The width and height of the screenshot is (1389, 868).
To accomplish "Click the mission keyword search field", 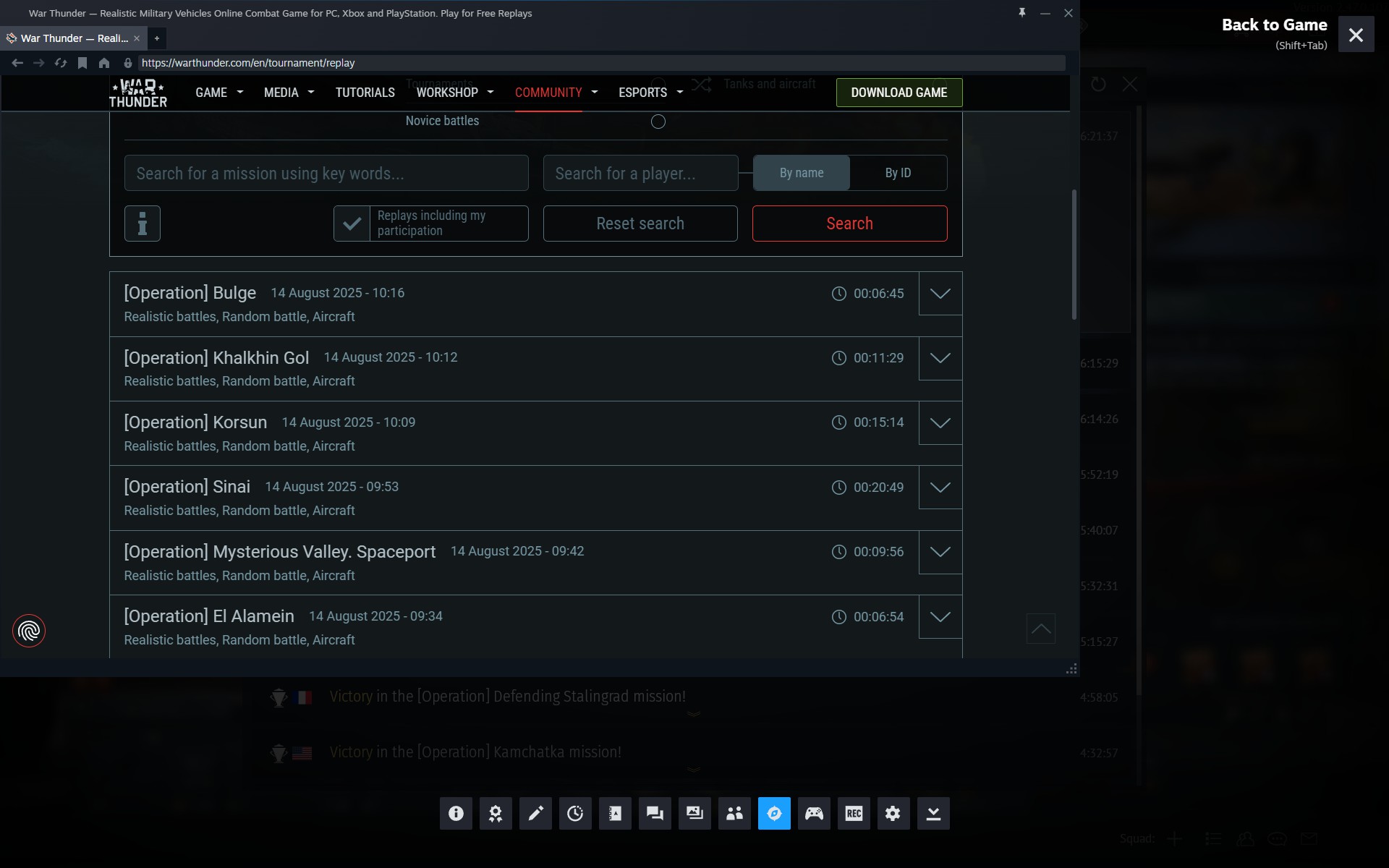I will click(326, 173).
